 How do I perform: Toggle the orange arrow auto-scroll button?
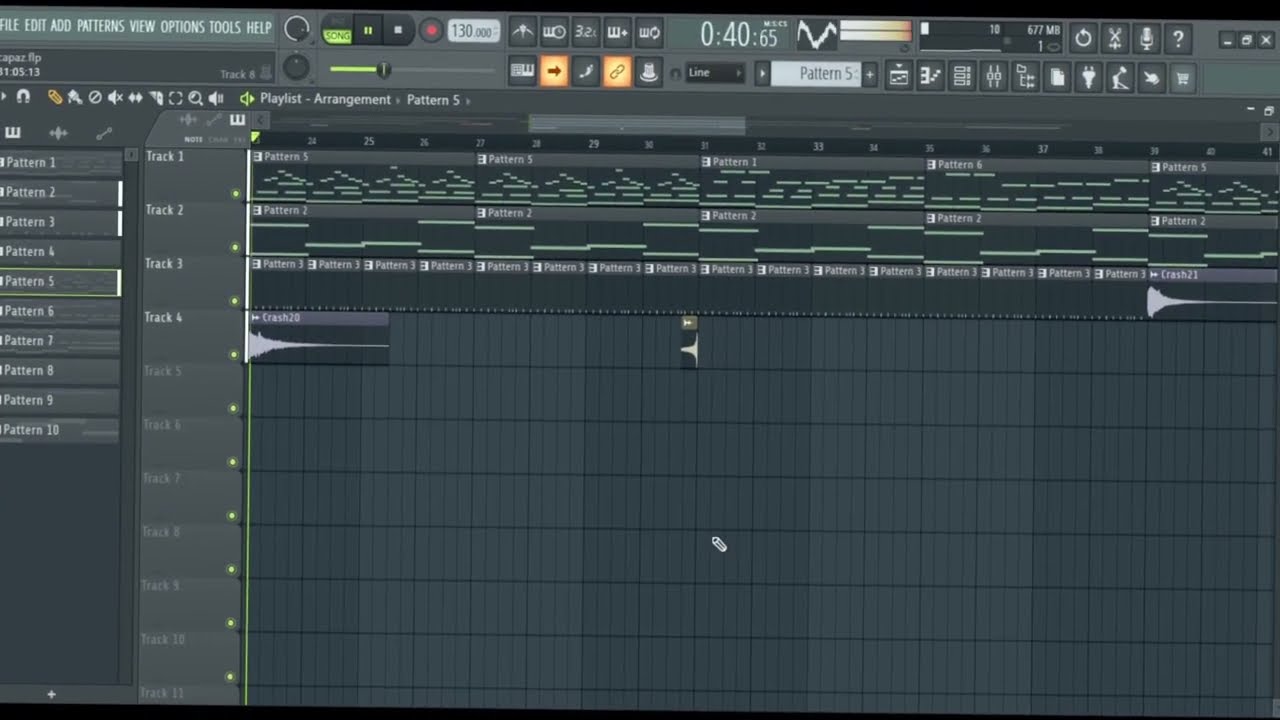[x=554, y=71]
